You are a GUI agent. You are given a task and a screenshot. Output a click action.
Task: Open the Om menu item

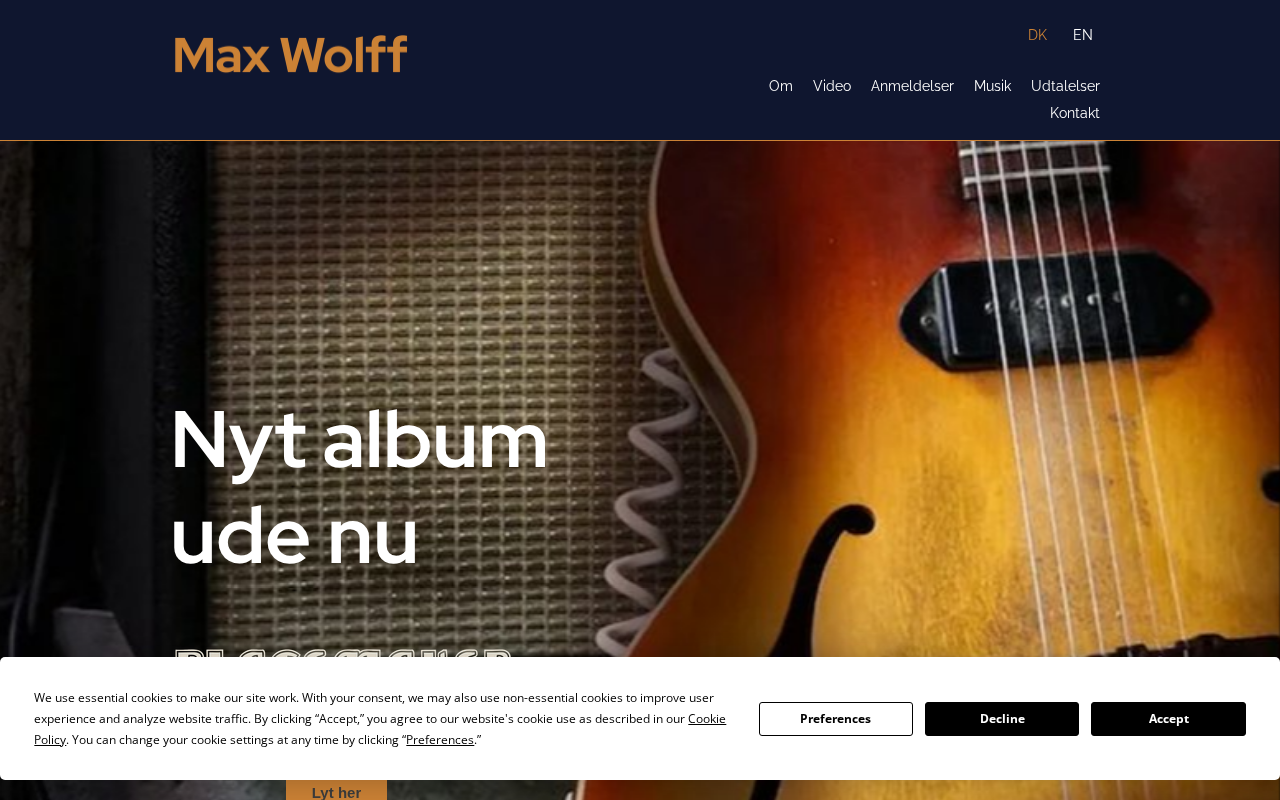781,86
